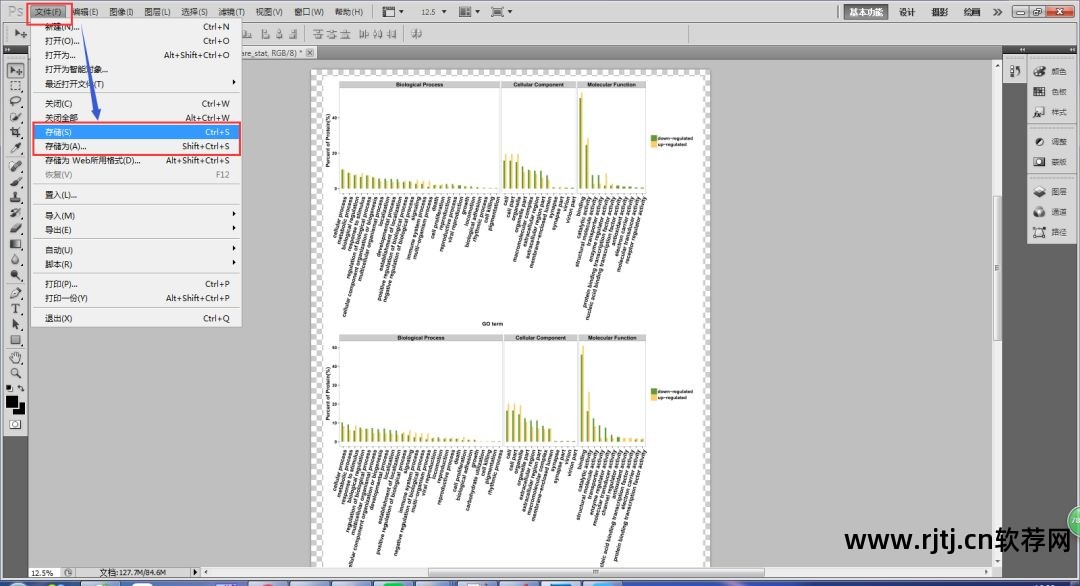Toggle Quick Mask mode at toolbox bottom
Screen dimensions: 1080x586
[x=16, y=424]
